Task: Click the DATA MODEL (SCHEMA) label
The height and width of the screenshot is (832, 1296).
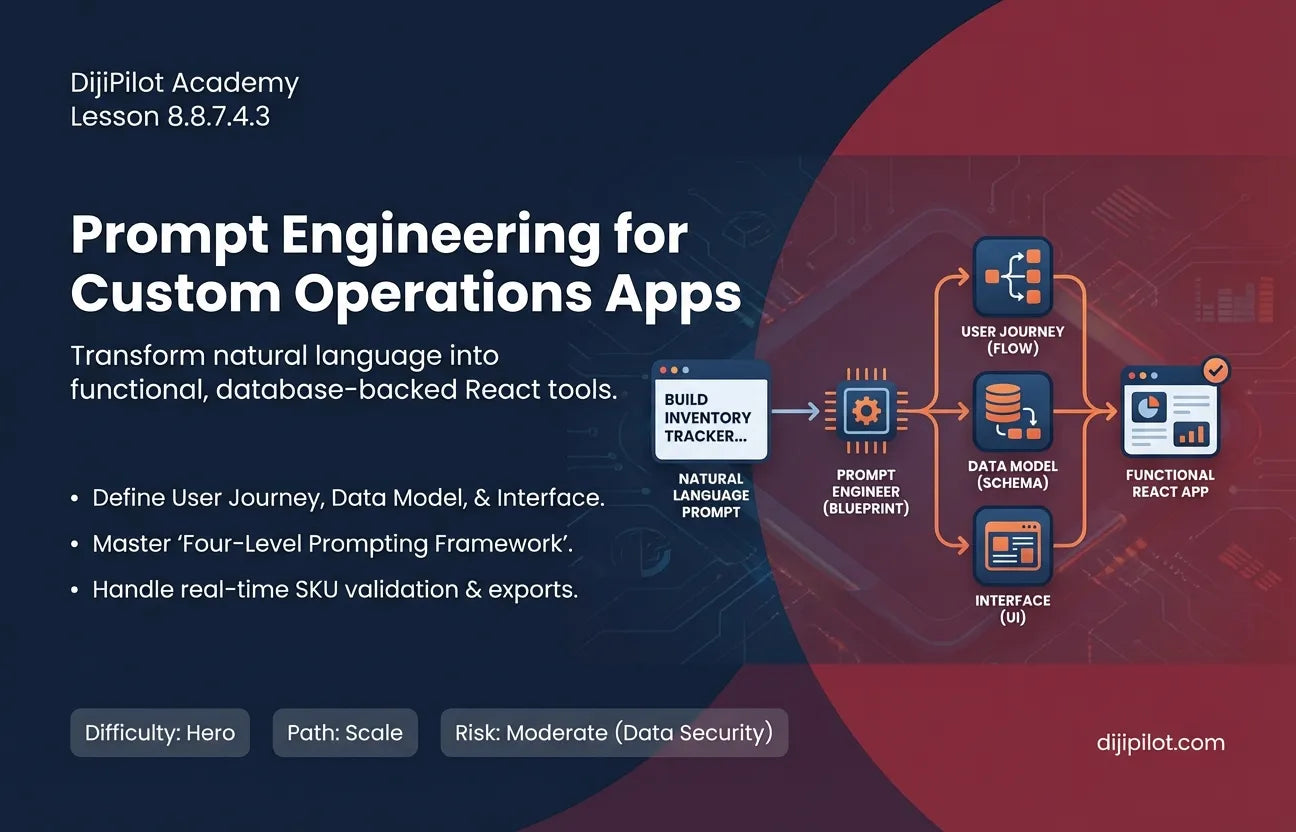Action: (1012, 475)
